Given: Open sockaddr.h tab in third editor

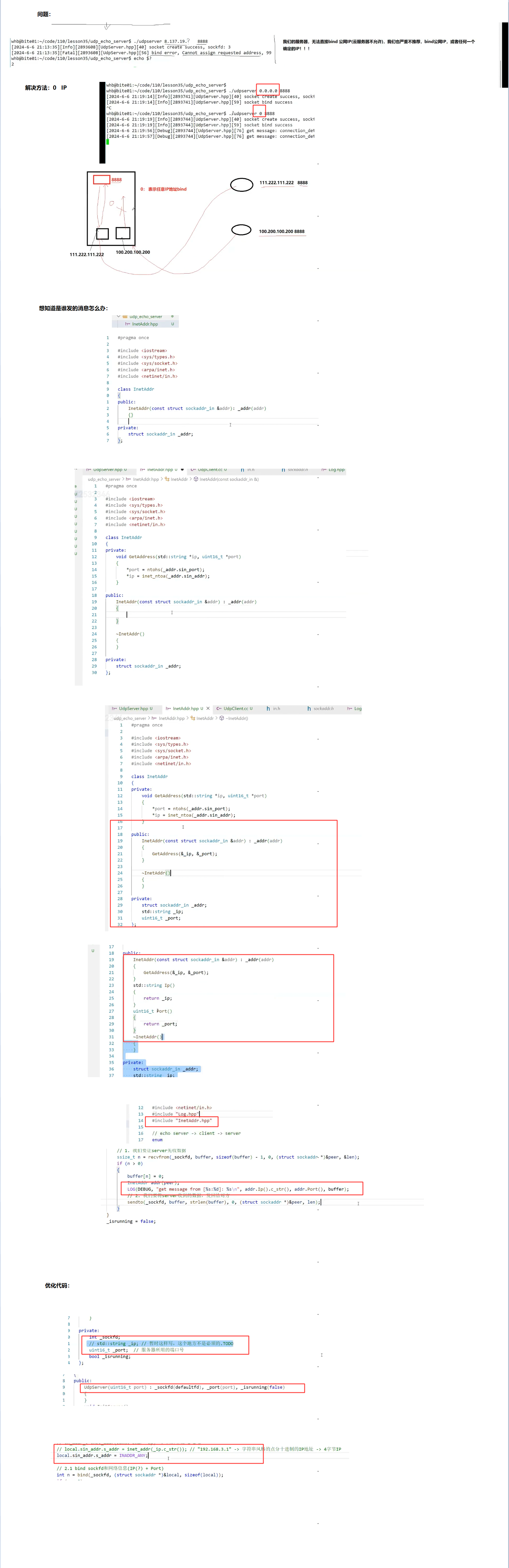Looking at the screenshot, I should point(321,709).
